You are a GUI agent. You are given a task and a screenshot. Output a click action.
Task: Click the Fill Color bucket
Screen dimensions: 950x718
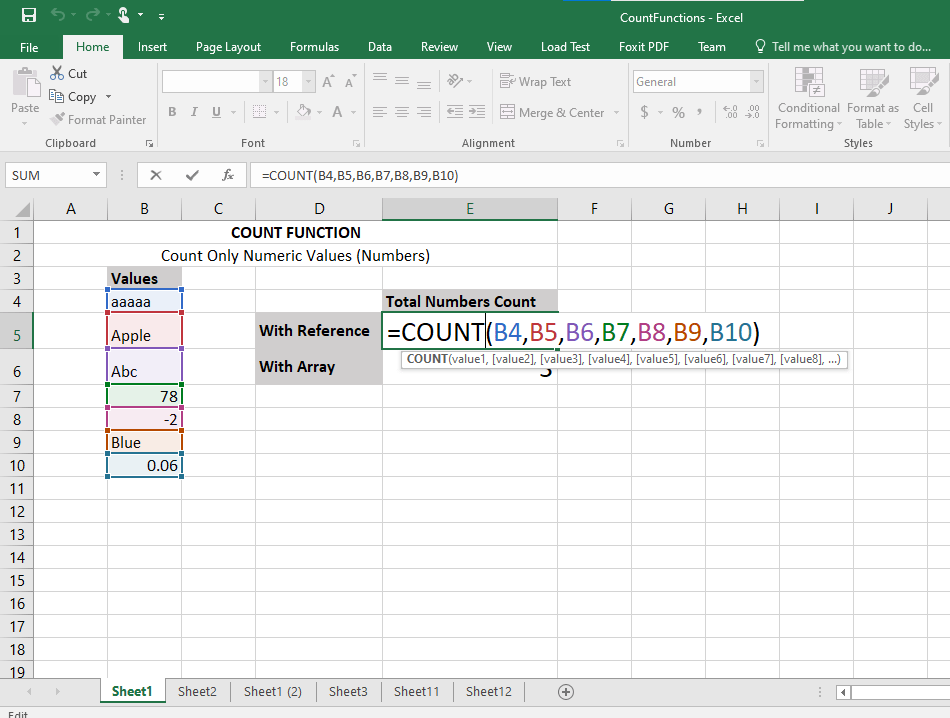point(304,112)
